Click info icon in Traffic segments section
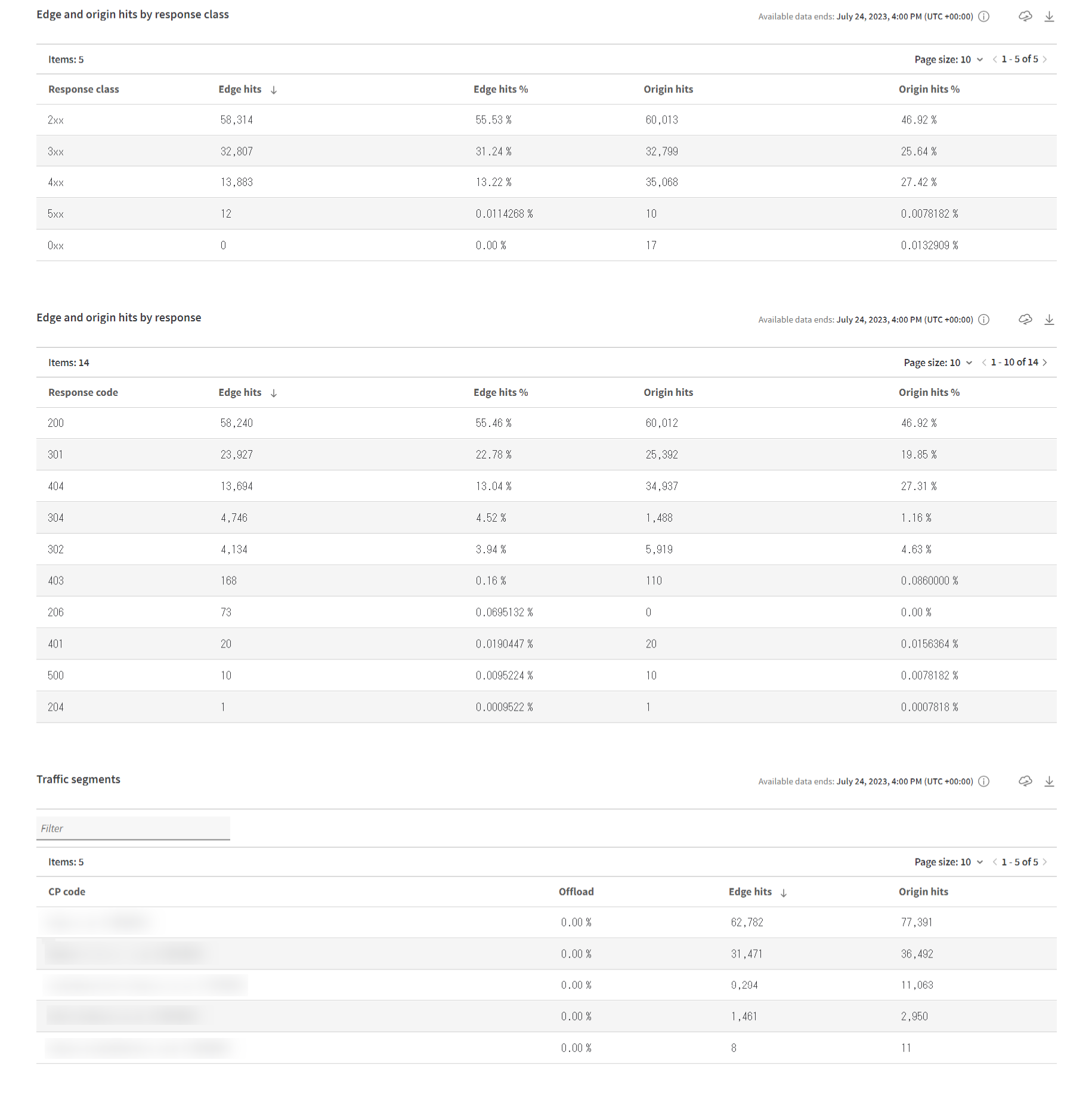Screen dimensions: 1092x1100 click(x=984, y=782)
